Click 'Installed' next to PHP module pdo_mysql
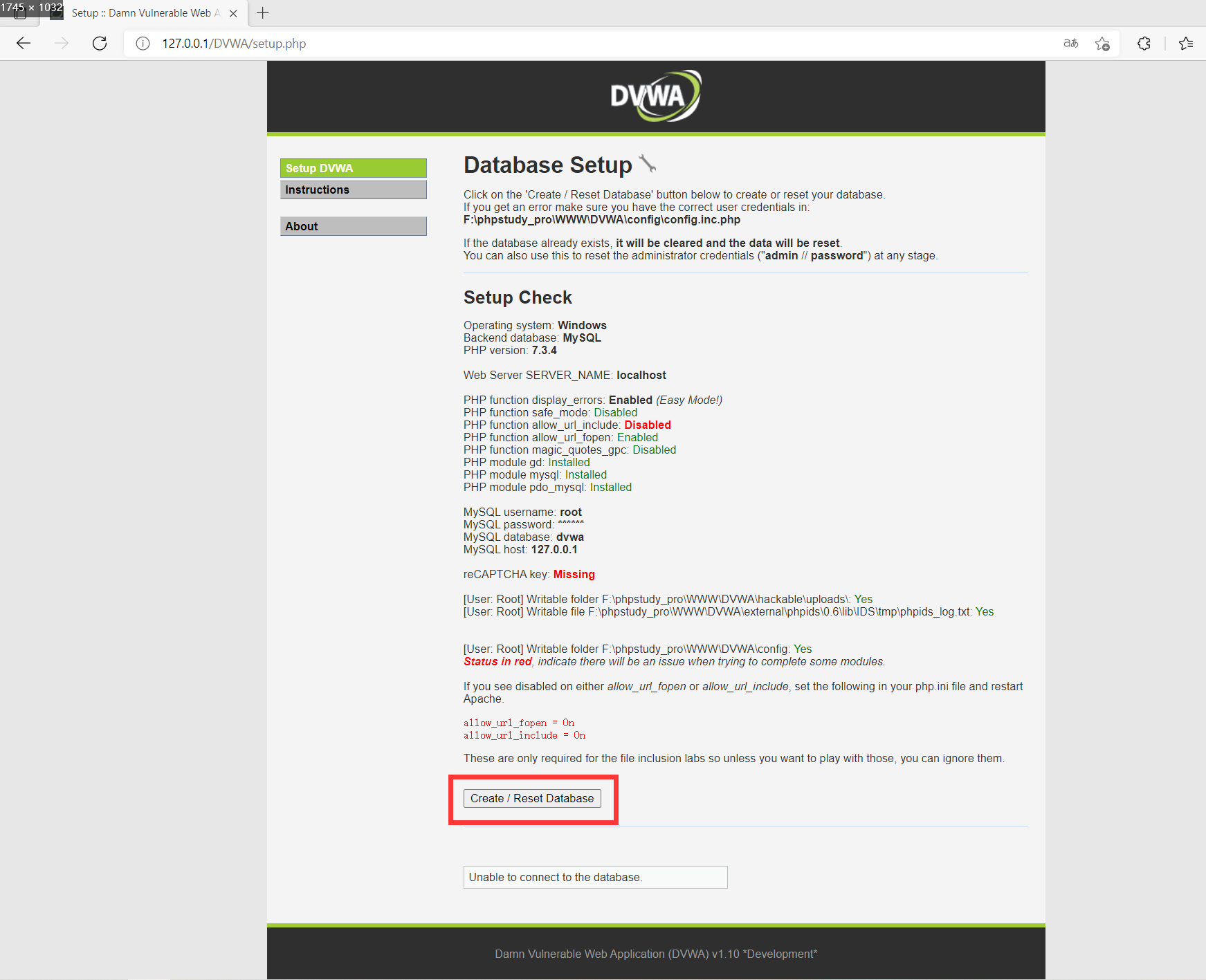The image size is (1206, 980). tap(611, 487)
